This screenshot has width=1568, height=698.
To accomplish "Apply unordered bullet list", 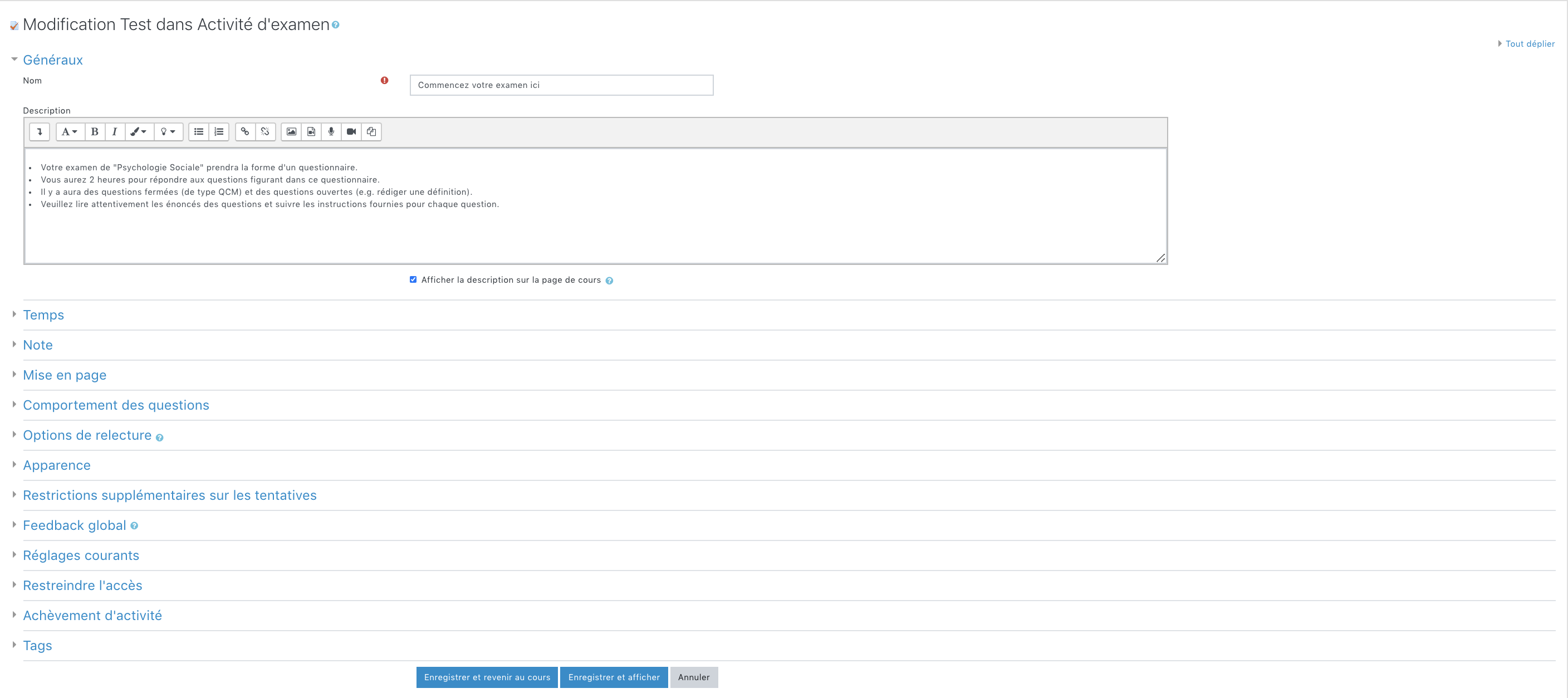I will tap(198, 131).
